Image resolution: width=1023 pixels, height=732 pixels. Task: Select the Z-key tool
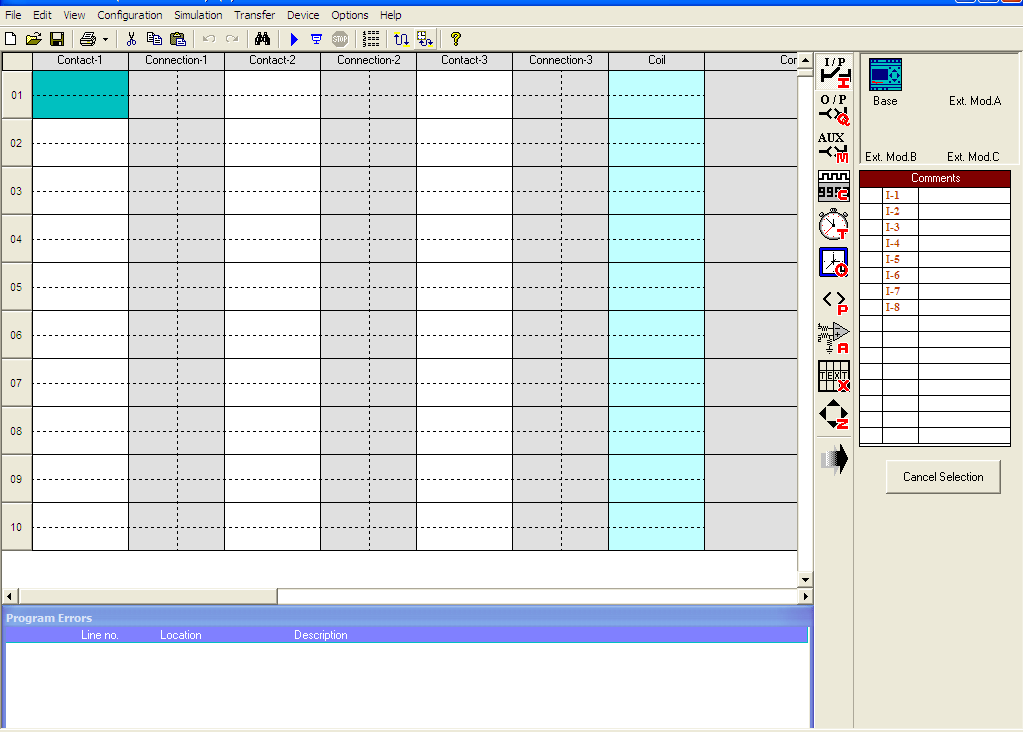tap(833, 415)
